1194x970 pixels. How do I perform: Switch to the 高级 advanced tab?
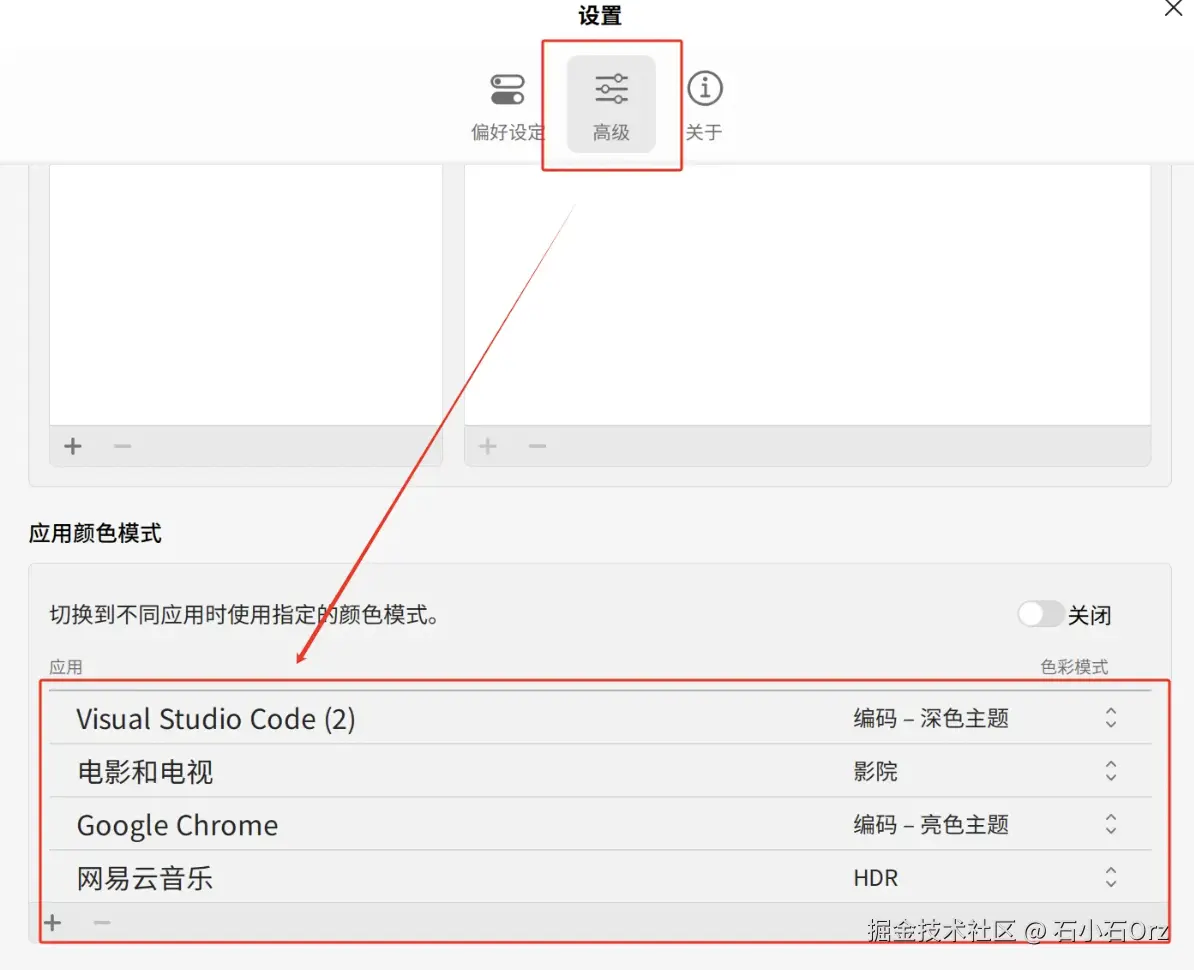(611, 104)
